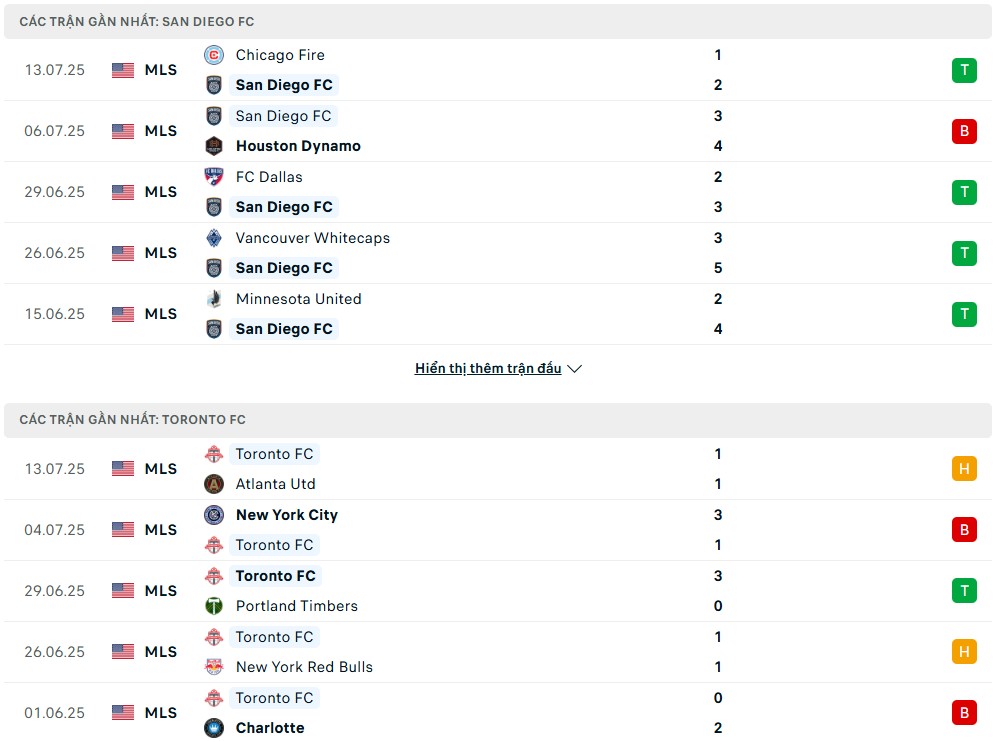
Task: Expand more matches with 'Hiển thị thêm trận đấu'
Action: point(488,369)
